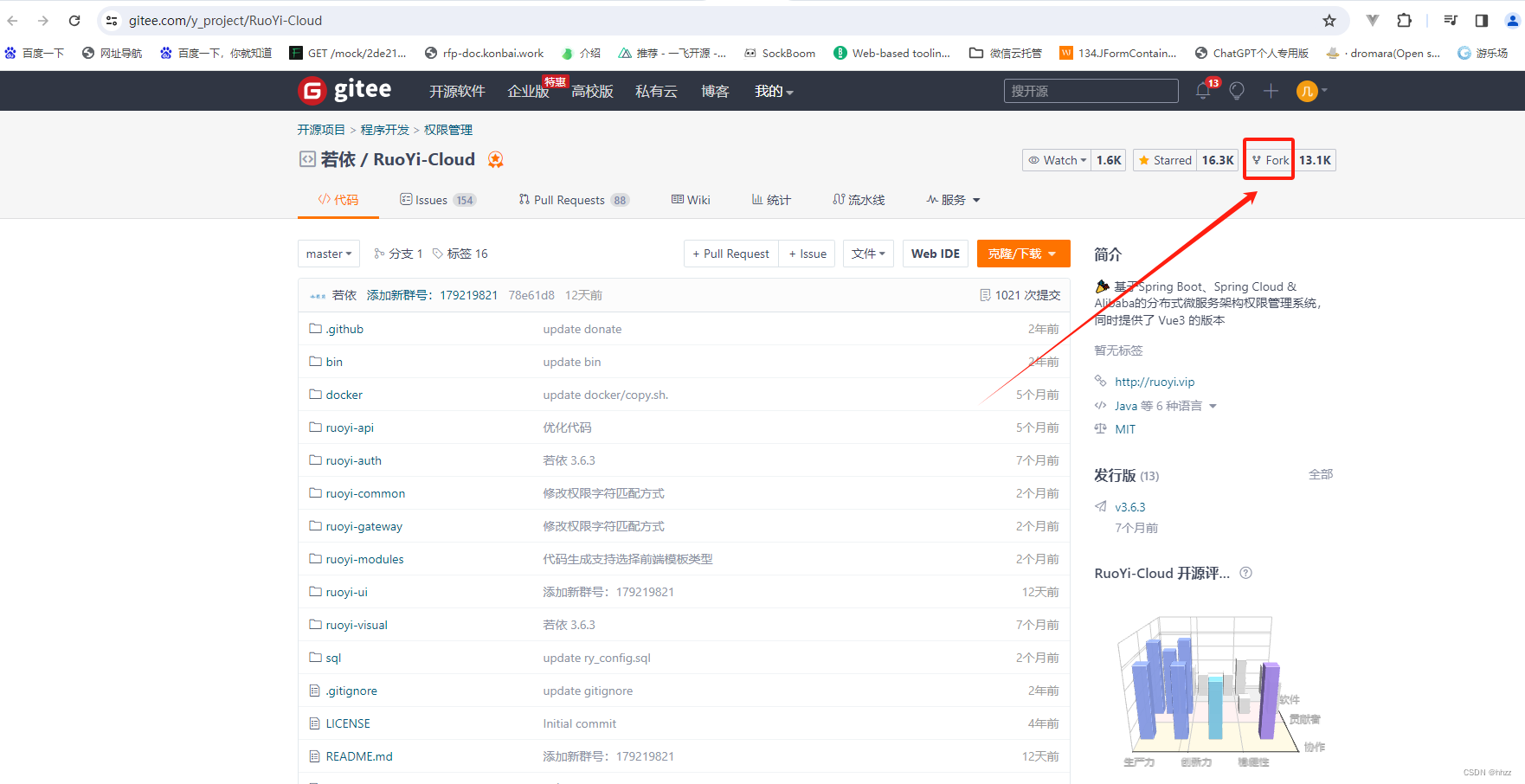View 全部 releases
The width and height of the screenshot is (1525, 784).
point(1321,474)
